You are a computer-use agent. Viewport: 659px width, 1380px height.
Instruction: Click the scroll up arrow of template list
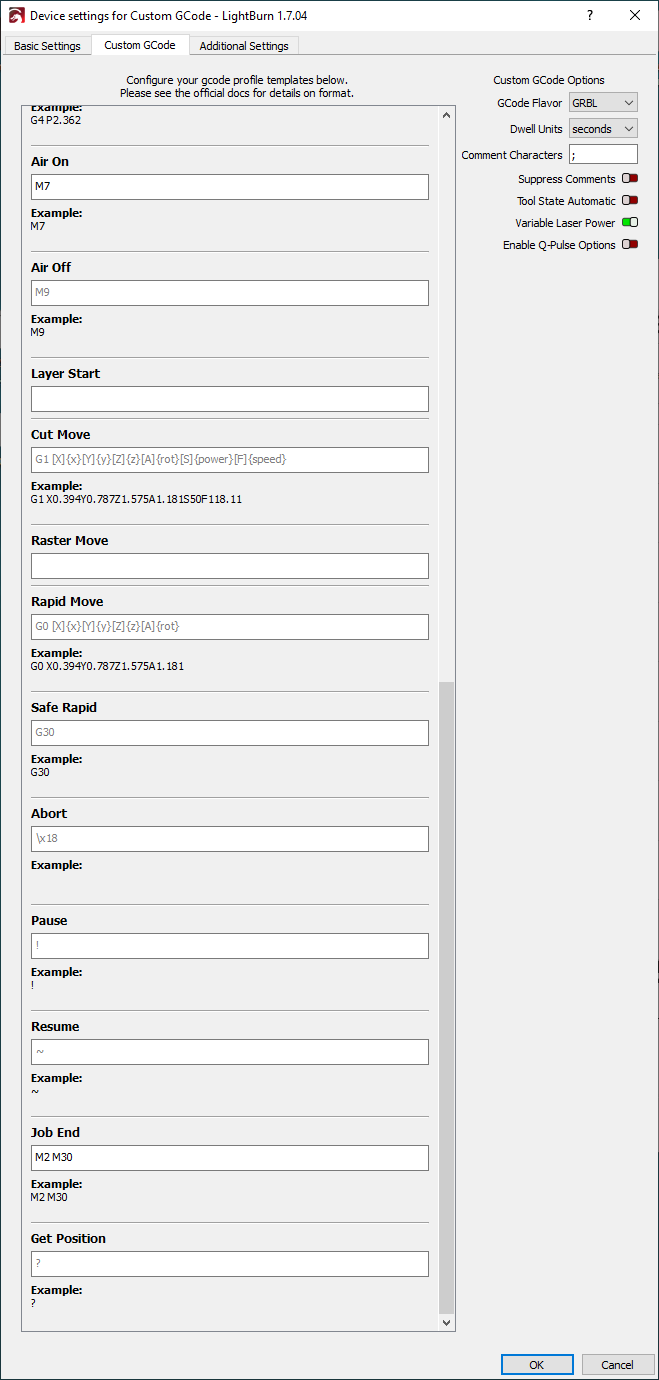pyautogui.click(x=446, y=115)
